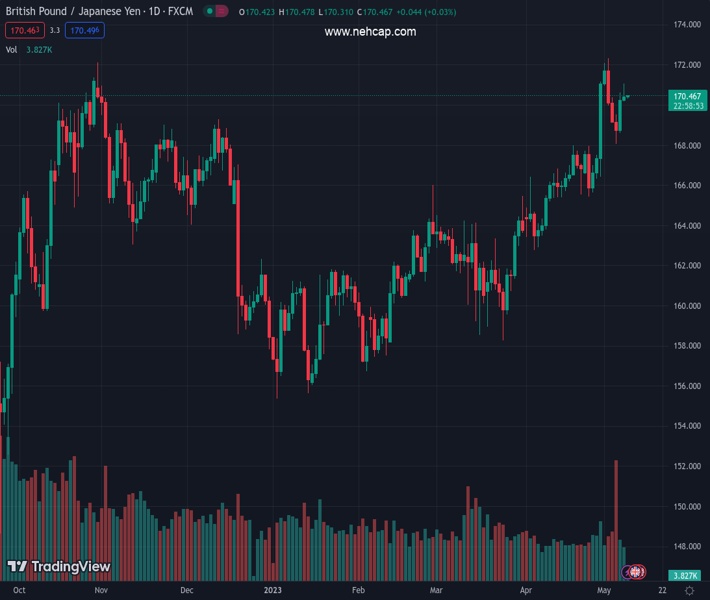Click the UK flag economic event marker
Screen dimensions: 710x600
[x=637, y=571]
